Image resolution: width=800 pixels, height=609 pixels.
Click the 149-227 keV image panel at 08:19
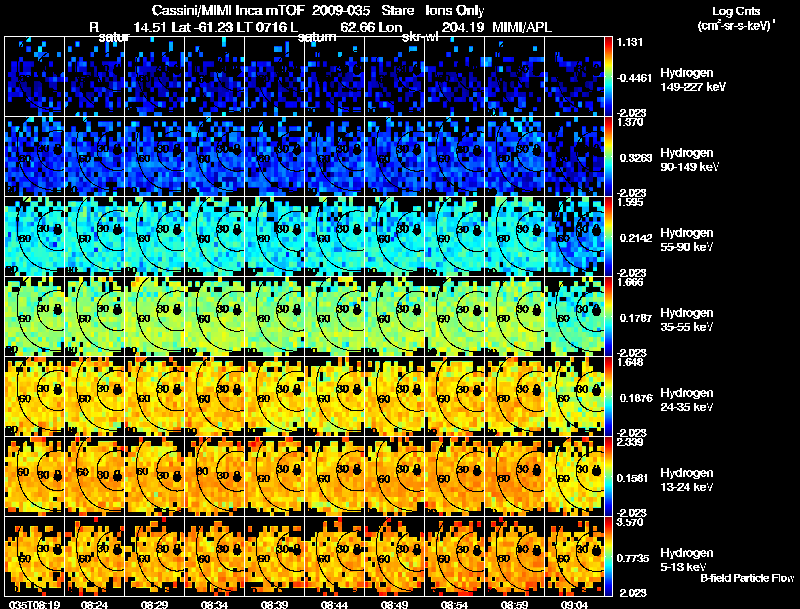35,77
